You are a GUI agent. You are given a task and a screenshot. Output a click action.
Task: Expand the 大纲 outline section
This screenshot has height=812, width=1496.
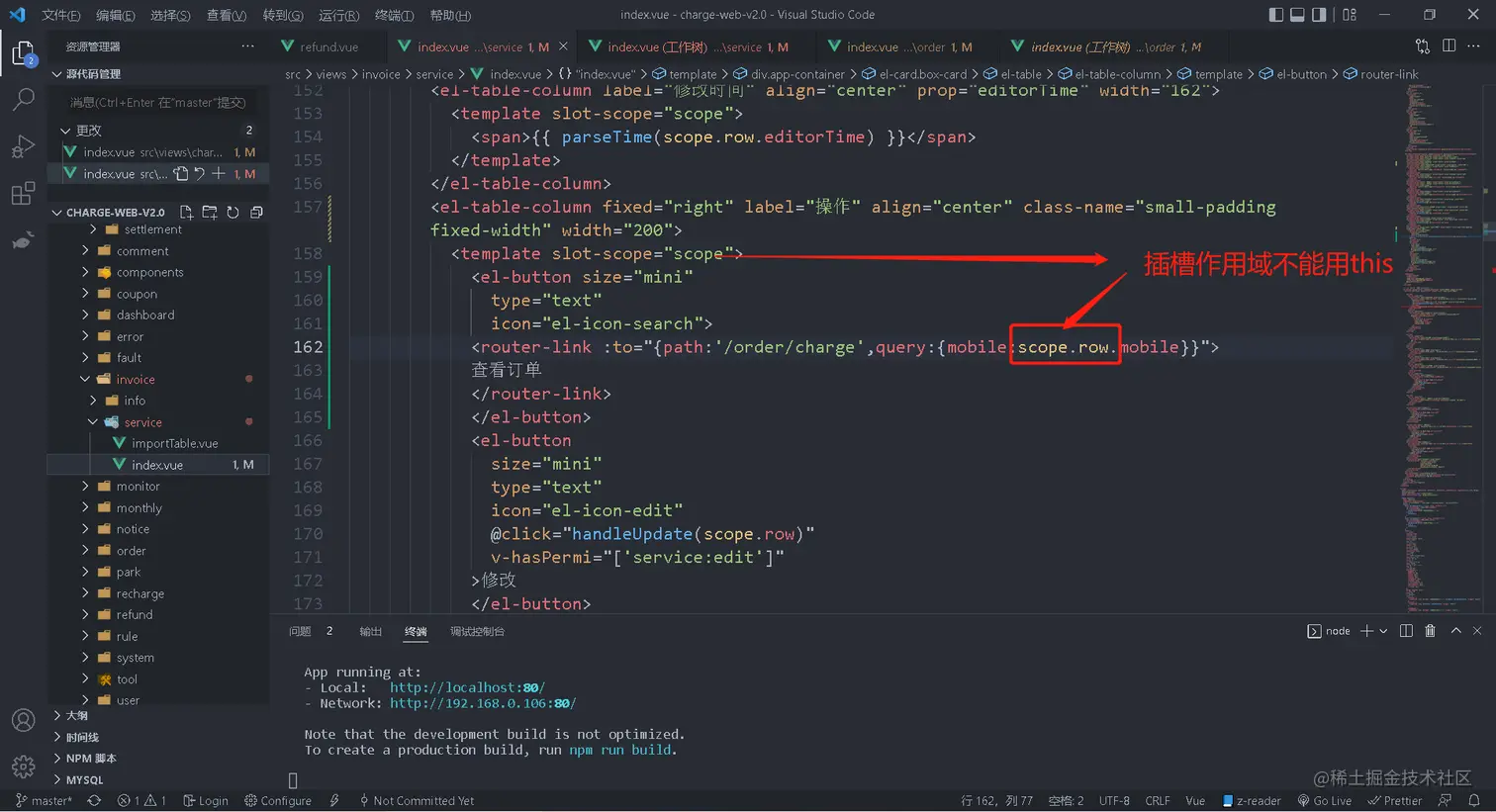click(x=57, y=715)
